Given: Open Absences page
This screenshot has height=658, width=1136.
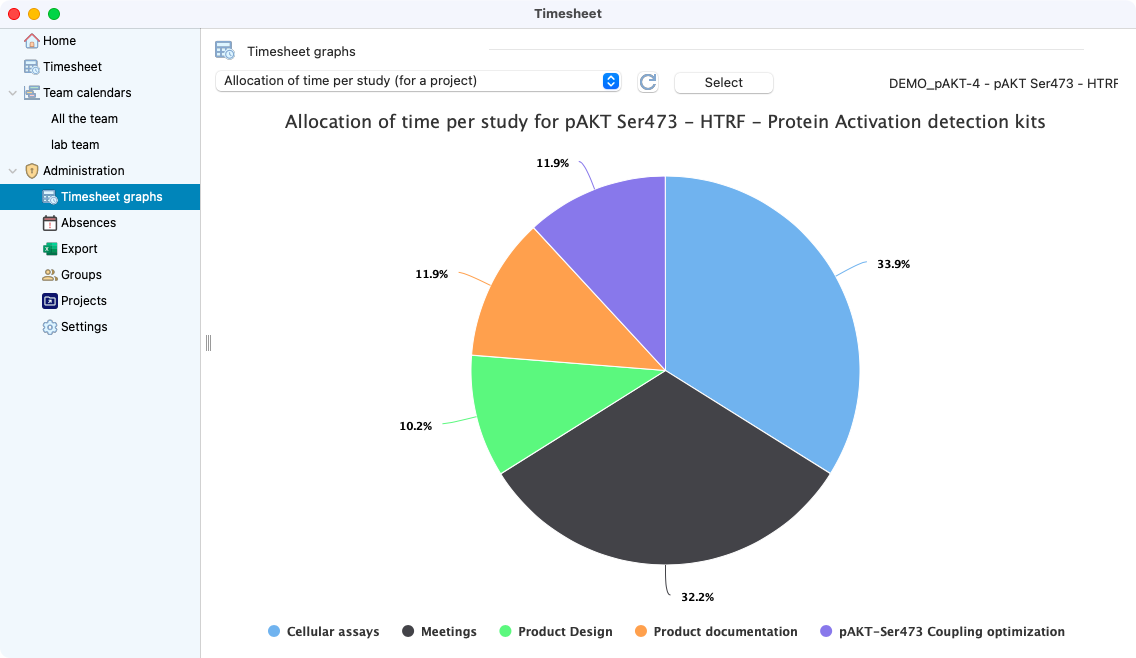Looking at the screenshot, I should [x=88, y=223].
